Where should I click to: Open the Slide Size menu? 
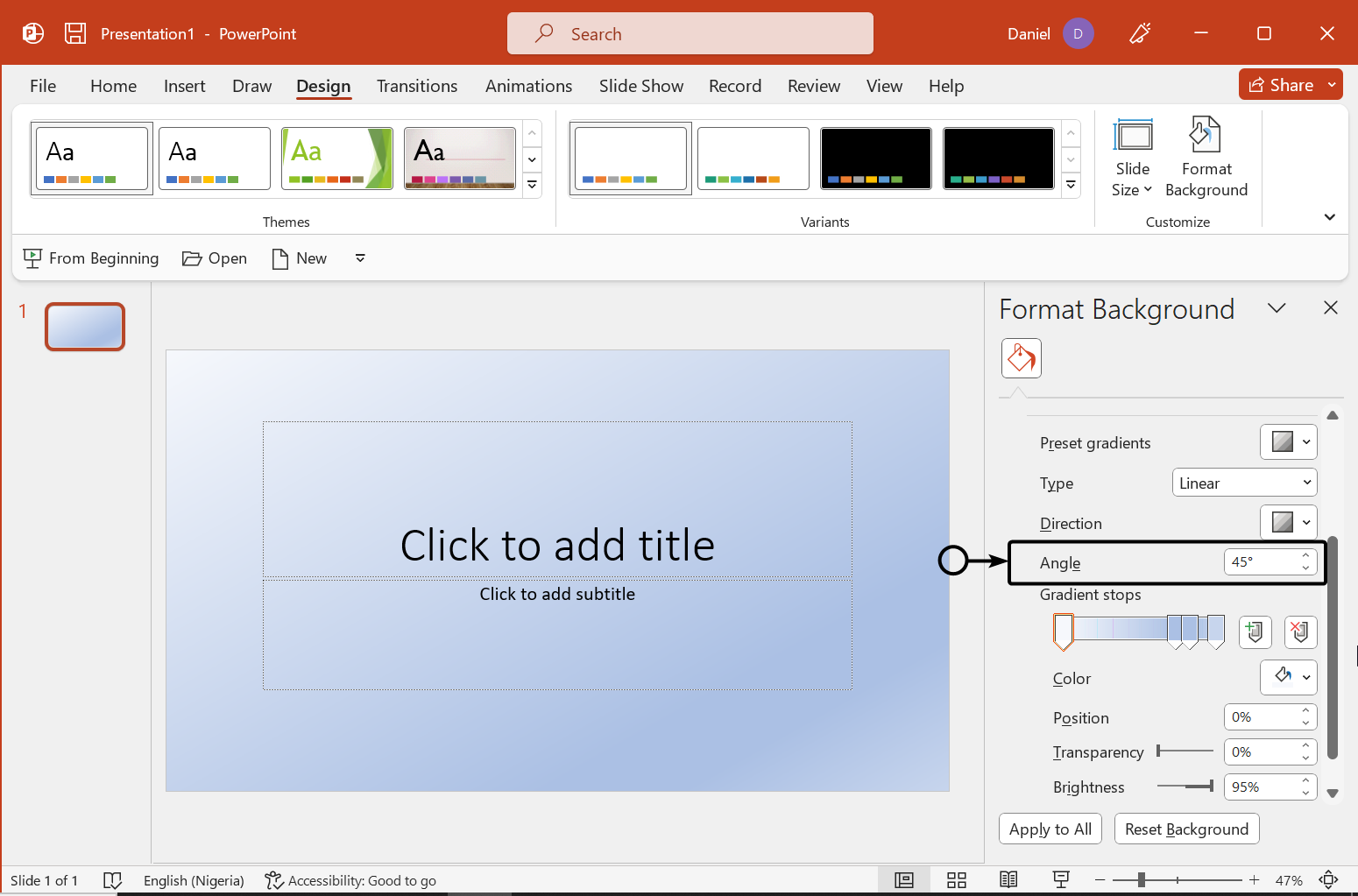tap(1132, 157)
